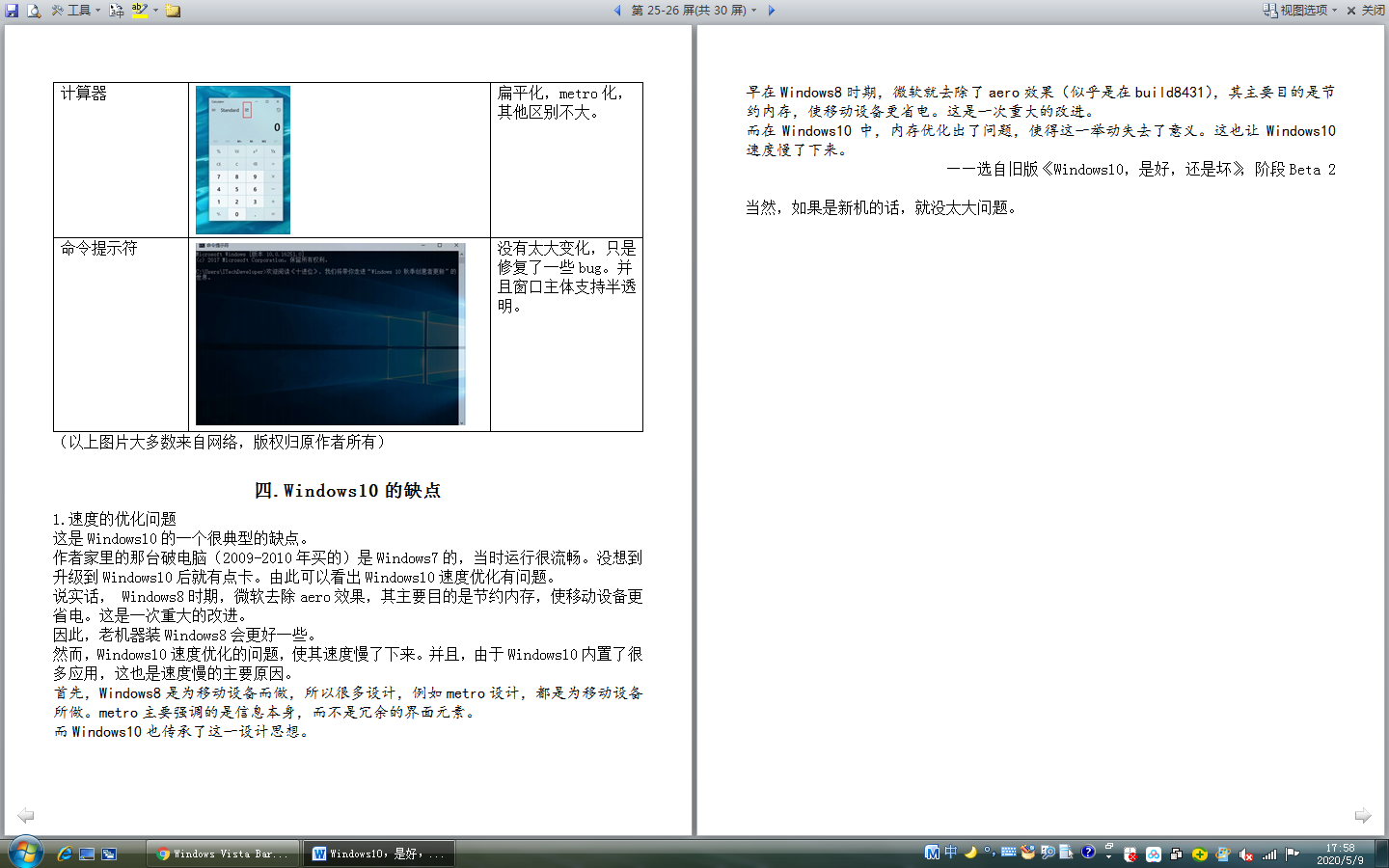Open the 工具 (Tools) menu
Screen dimensions: 1389x868
[x=76, y=11]
